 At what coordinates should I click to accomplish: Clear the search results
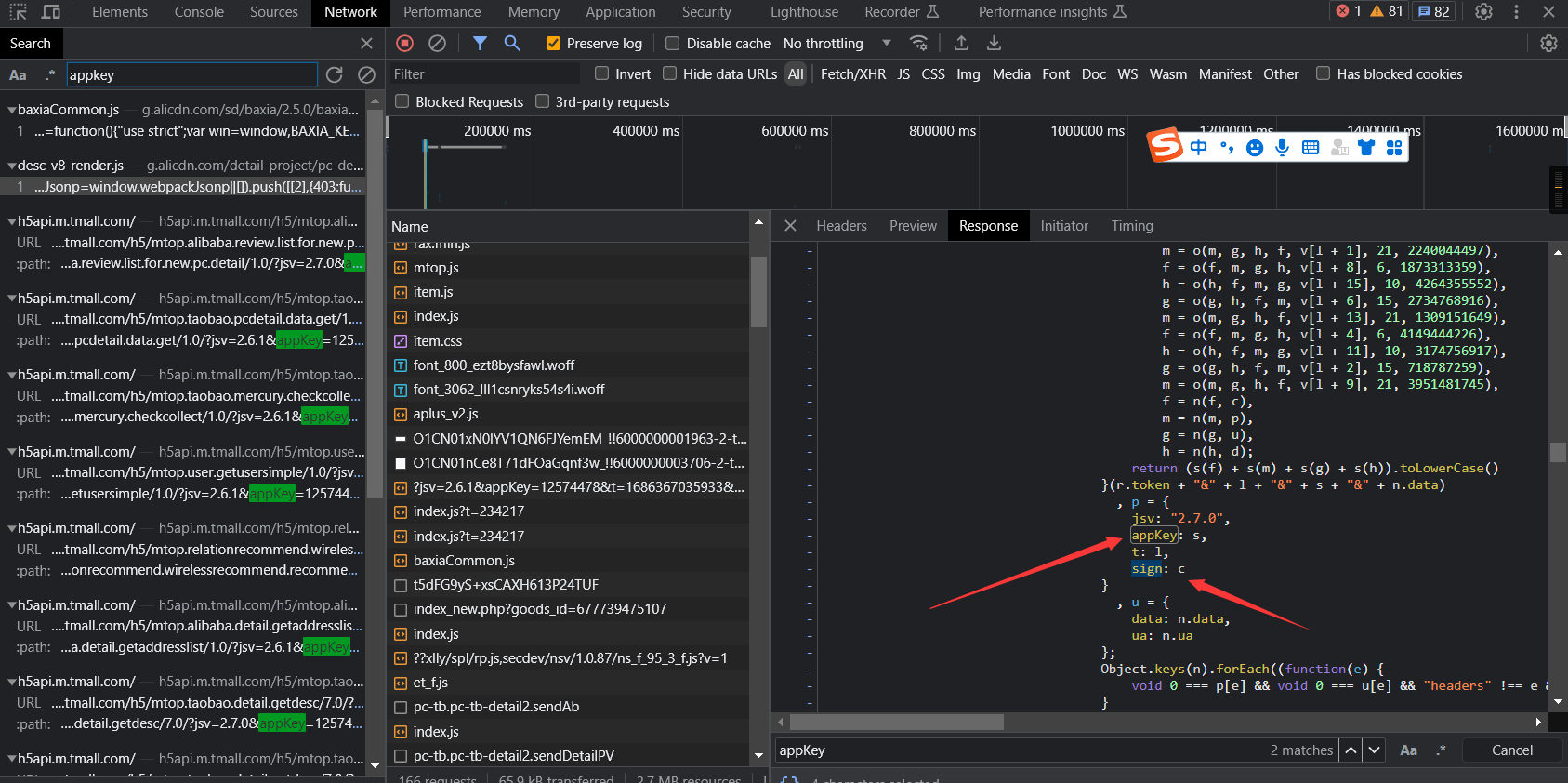[367, 74]
